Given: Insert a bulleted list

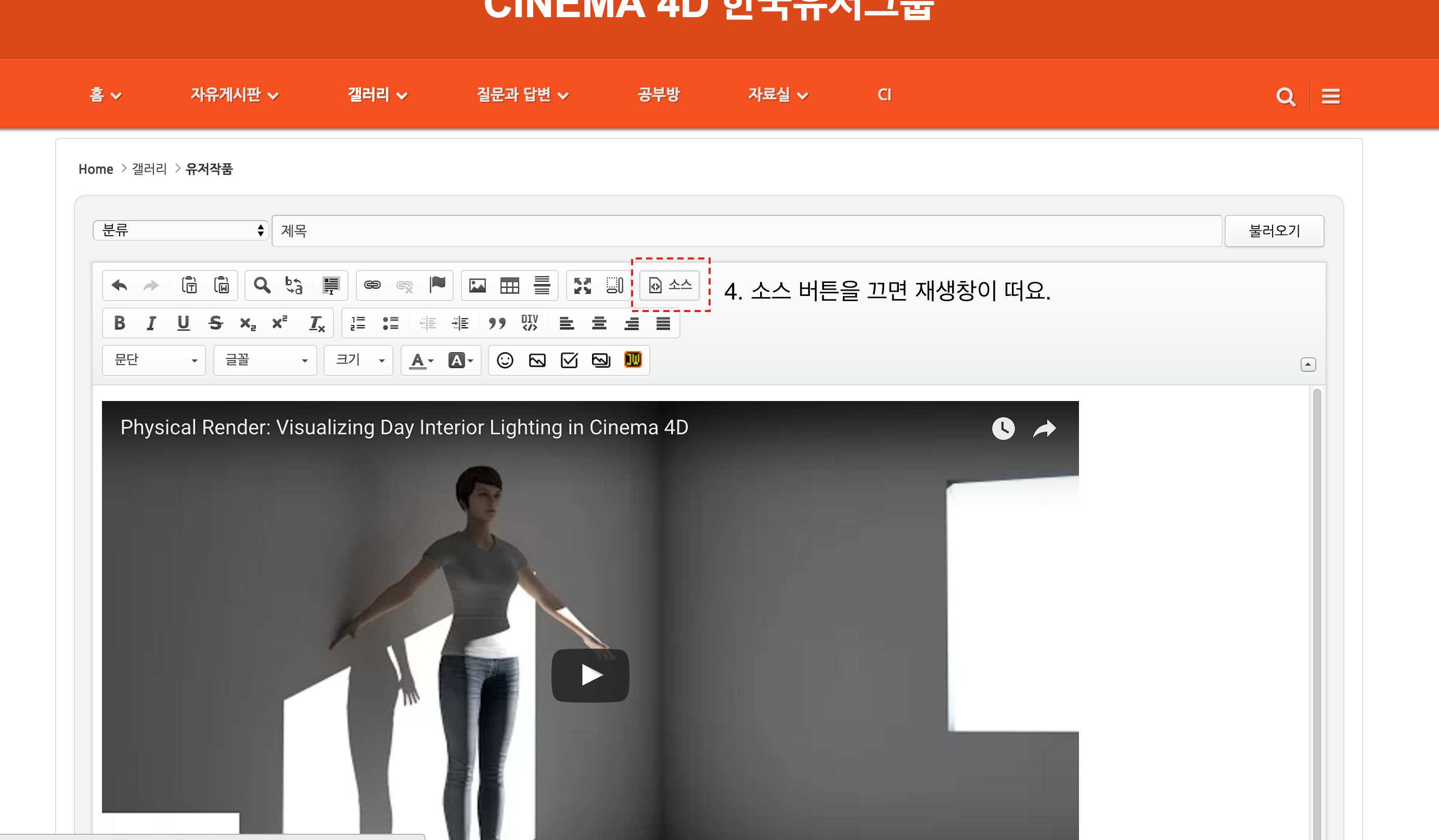Looking at the screenshot, I should [391, 323].
